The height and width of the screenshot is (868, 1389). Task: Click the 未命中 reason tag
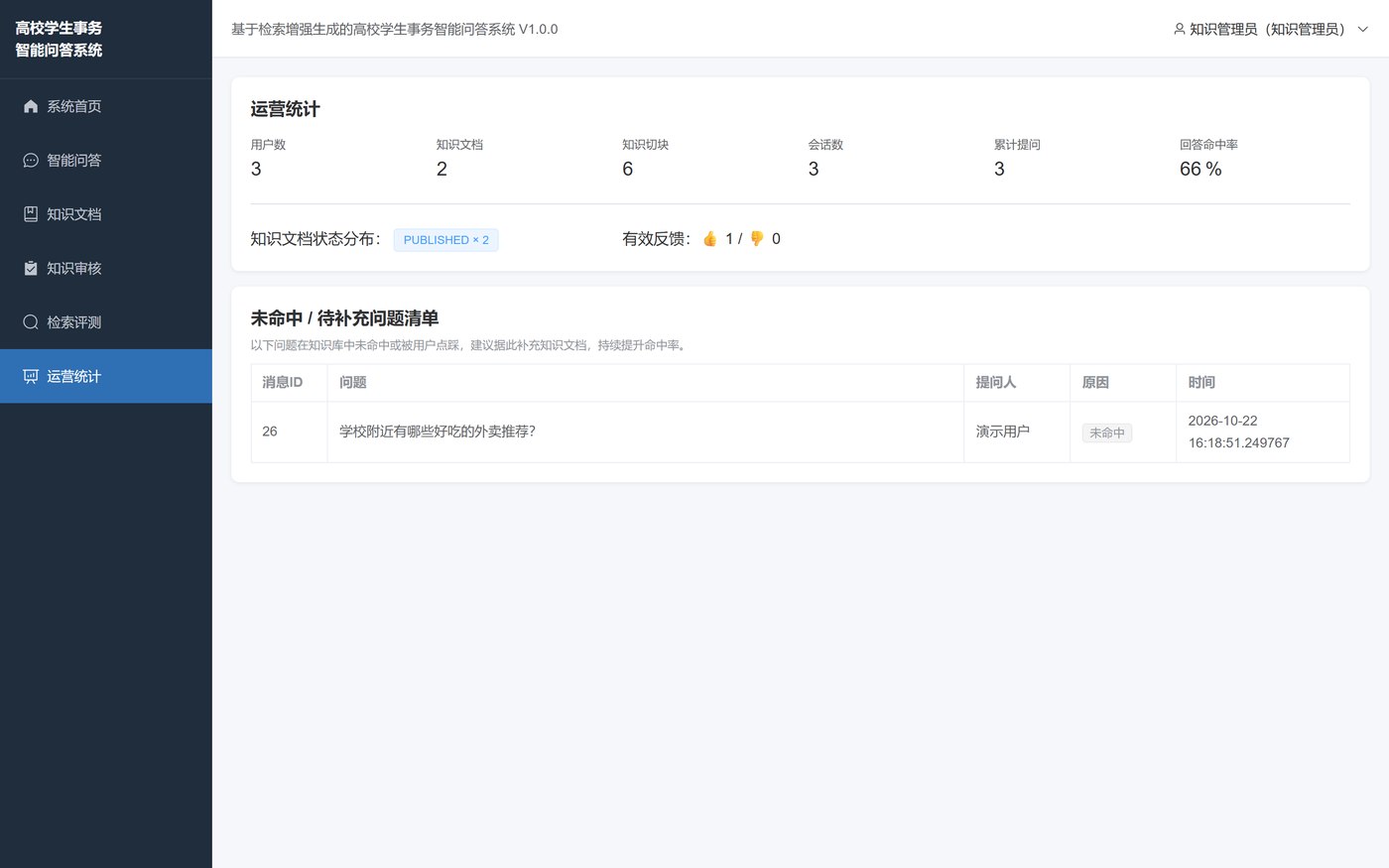[x=1107, y=433]
